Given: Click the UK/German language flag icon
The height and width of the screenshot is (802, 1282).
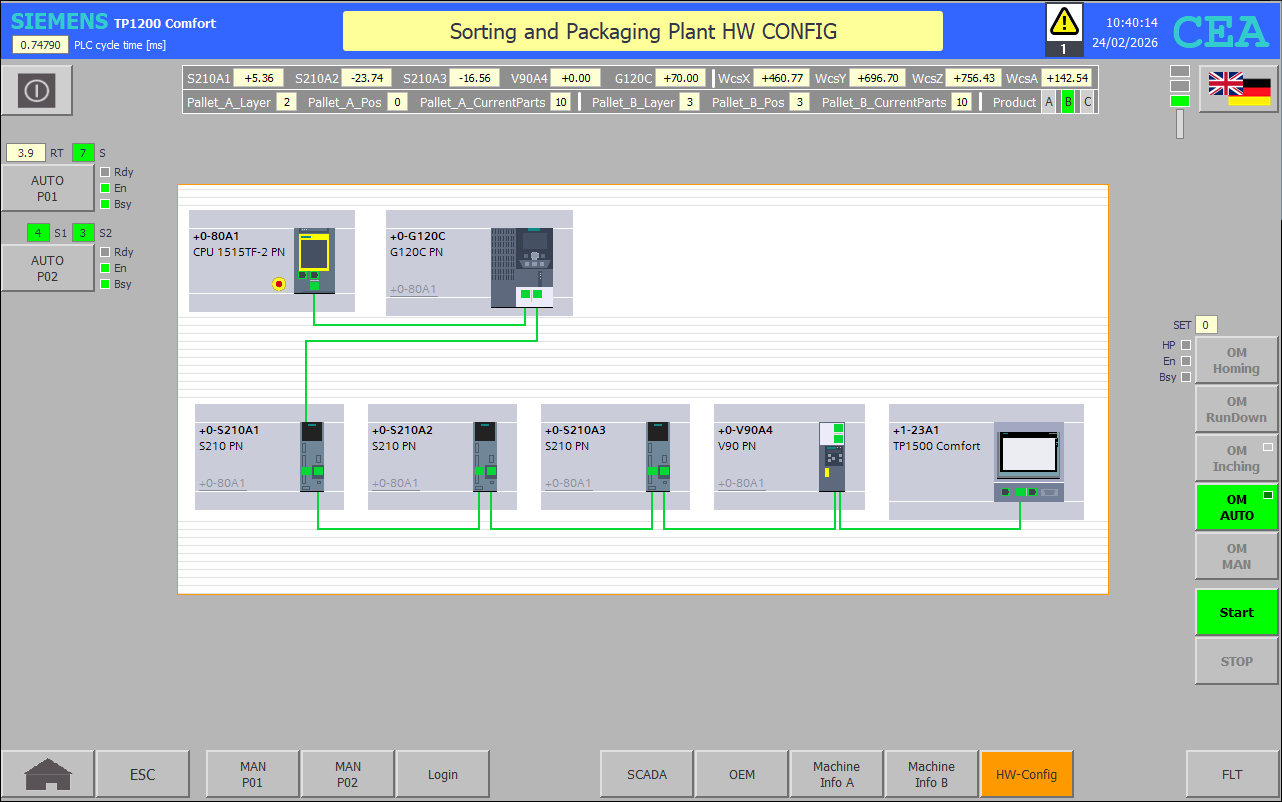Looking at the screenshot, I should point(1238,89).
